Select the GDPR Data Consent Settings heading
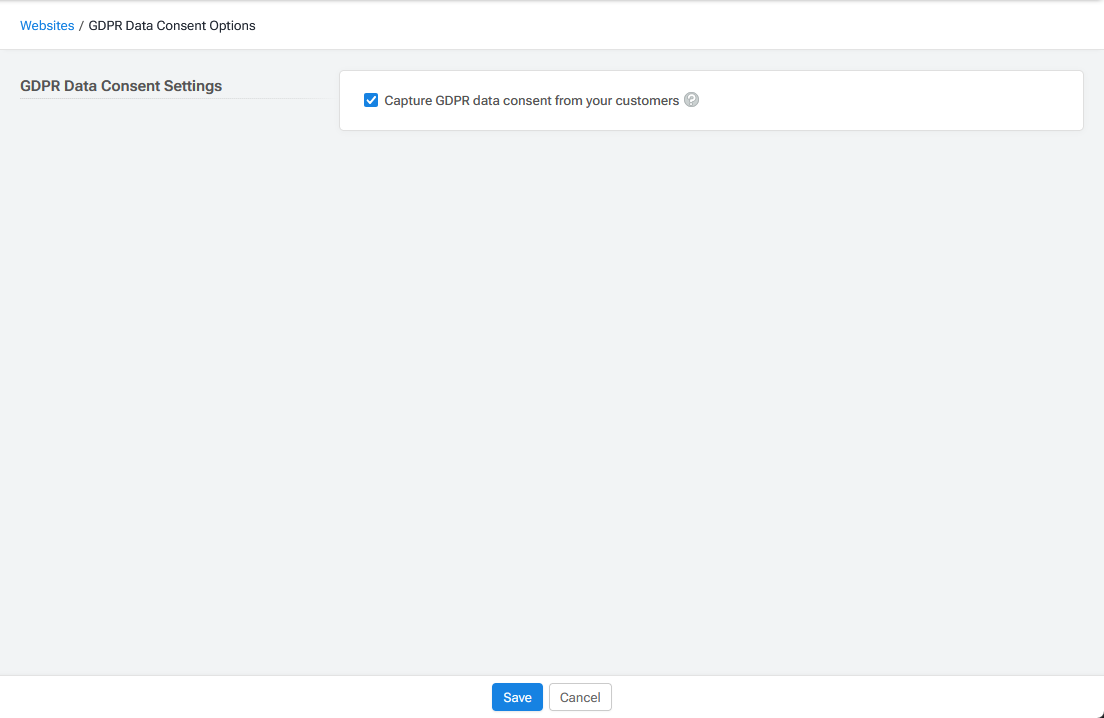The width and height of the screenshot is (1104, 718). 121,86
